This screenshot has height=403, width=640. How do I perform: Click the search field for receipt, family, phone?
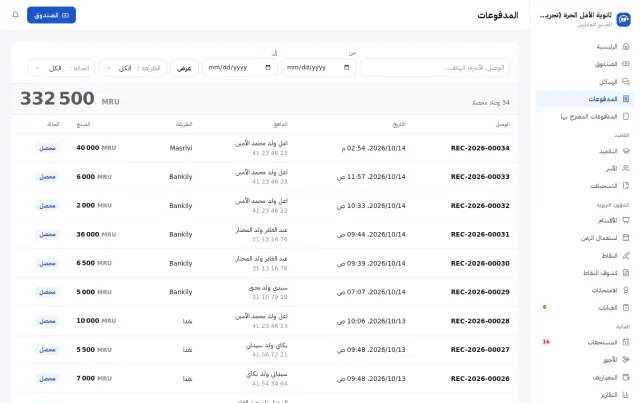click(435, 68)
